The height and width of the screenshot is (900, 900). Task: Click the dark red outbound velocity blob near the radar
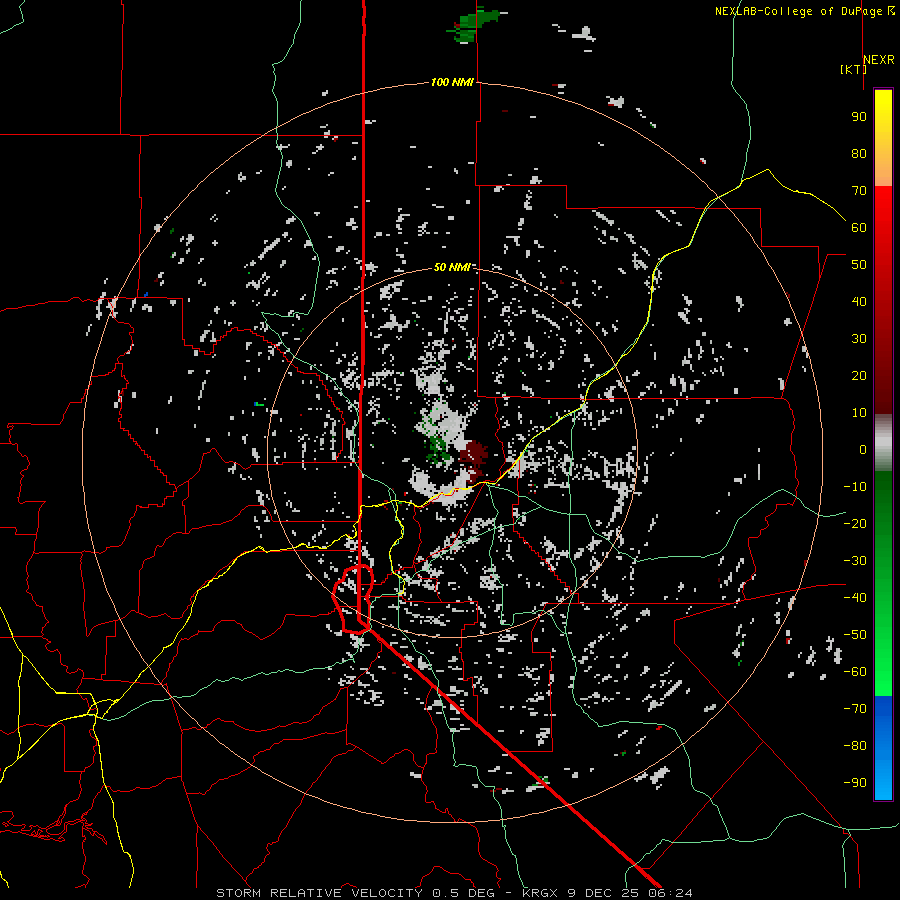(474, 455)
